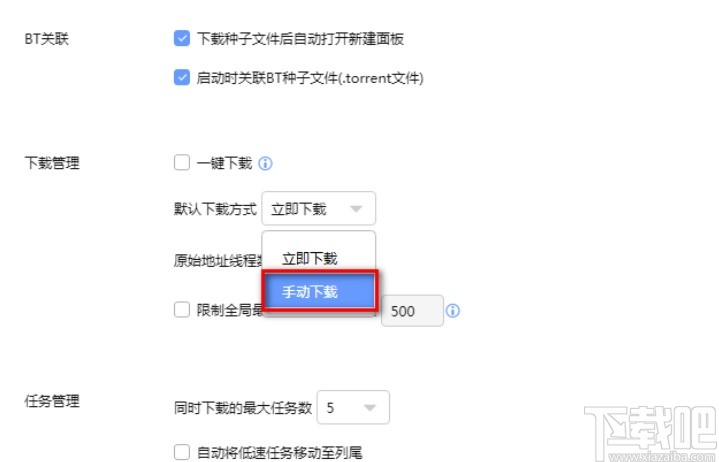Click the info icon beside 一键下载
Image resolution: width=719 pixels, height=462 pixels.
coord(266,163)
